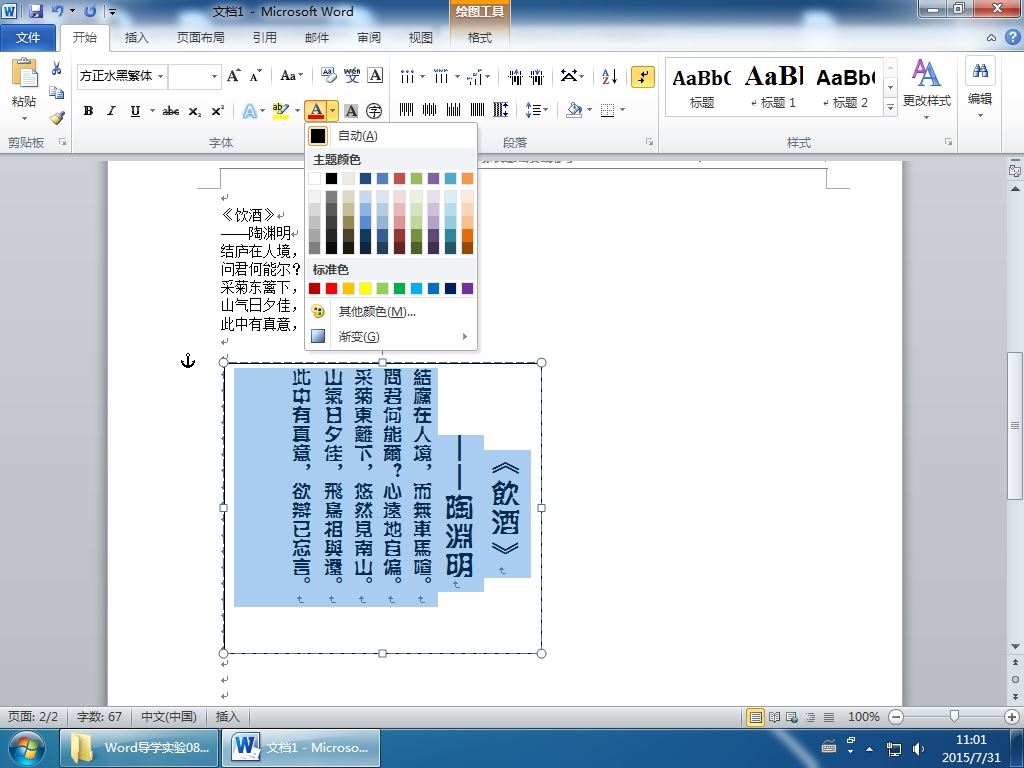Image resolution: width=1024 pixels, height=768 pixels.
Task: Toggle Strikethrough formatting
Action: [x=171, y=111]
